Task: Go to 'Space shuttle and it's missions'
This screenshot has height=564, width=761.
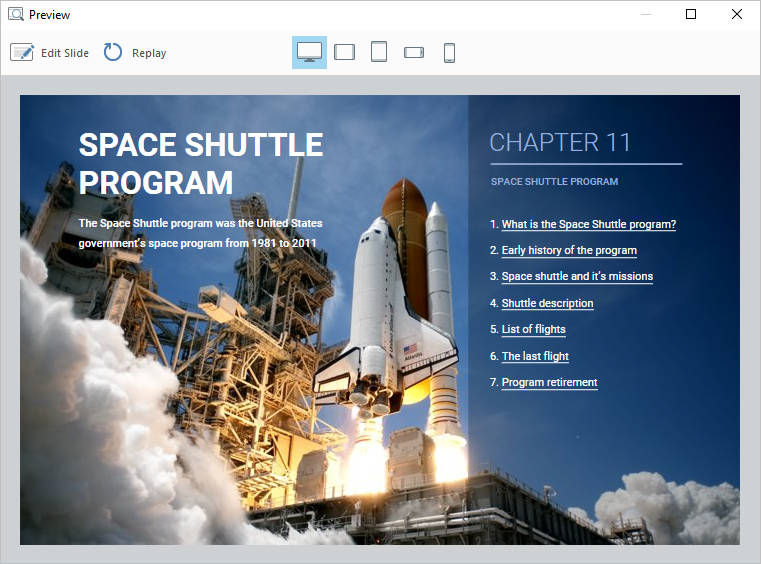Action: coord(576,276)
